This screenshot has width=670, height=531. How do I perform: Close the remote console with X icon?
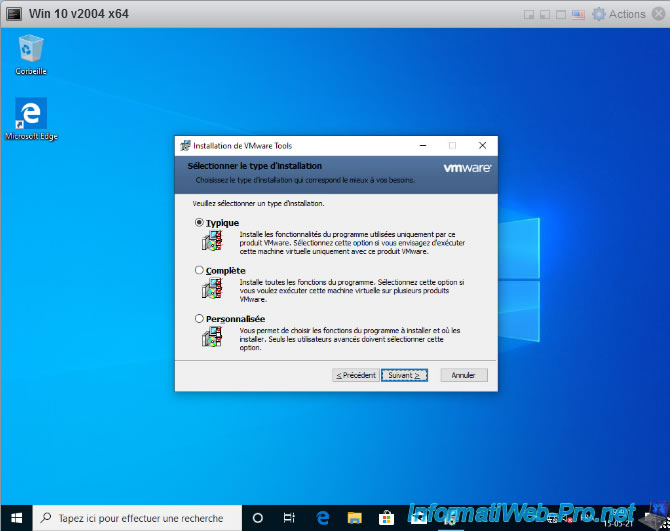pos(658,14)
